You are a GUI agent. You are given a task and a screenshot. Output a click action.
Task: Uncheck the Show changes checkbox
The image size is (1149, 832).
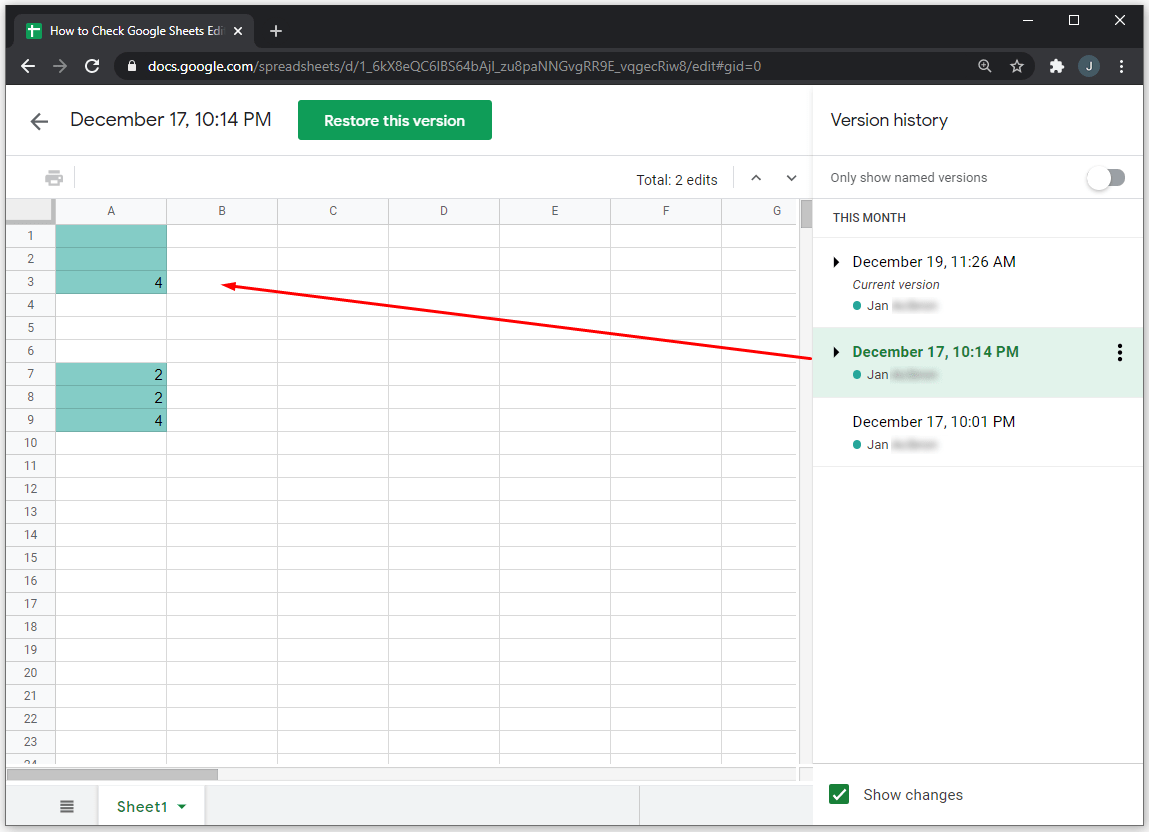[840, 794]
